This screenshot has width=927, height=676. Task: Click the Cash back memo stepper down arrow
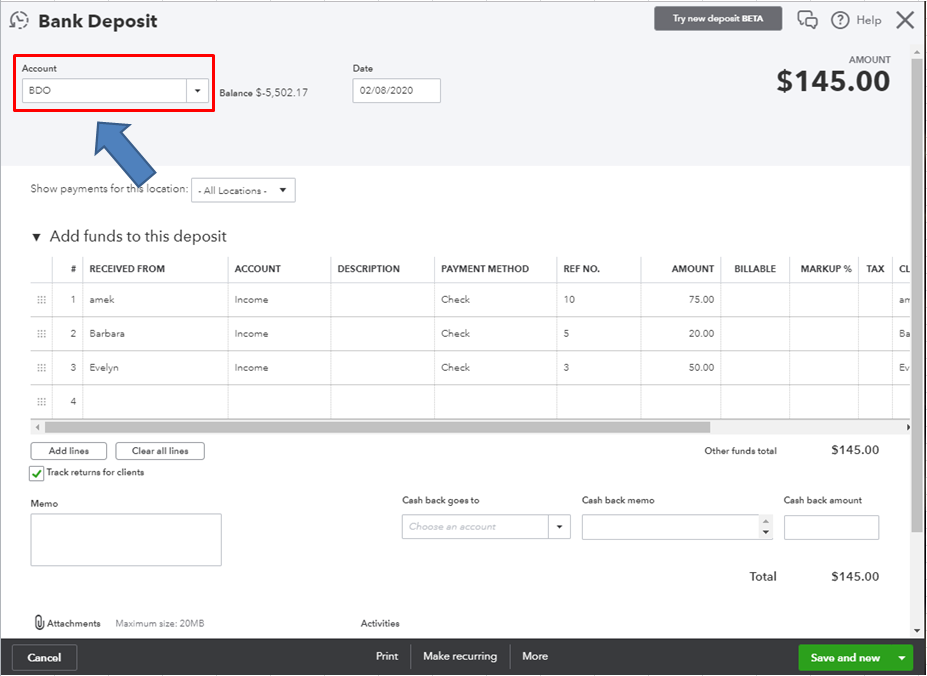[x=766, y=532]
